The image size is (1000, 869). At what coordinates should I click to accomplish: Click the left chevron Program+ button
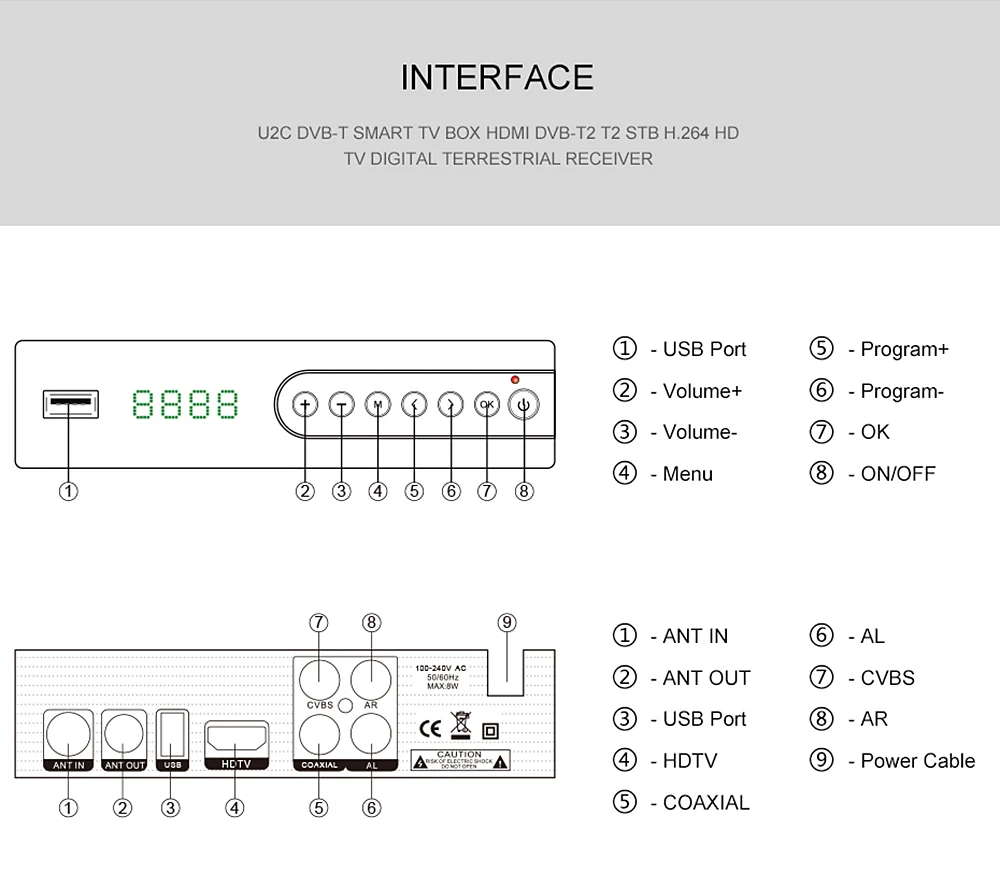point(414,404)
